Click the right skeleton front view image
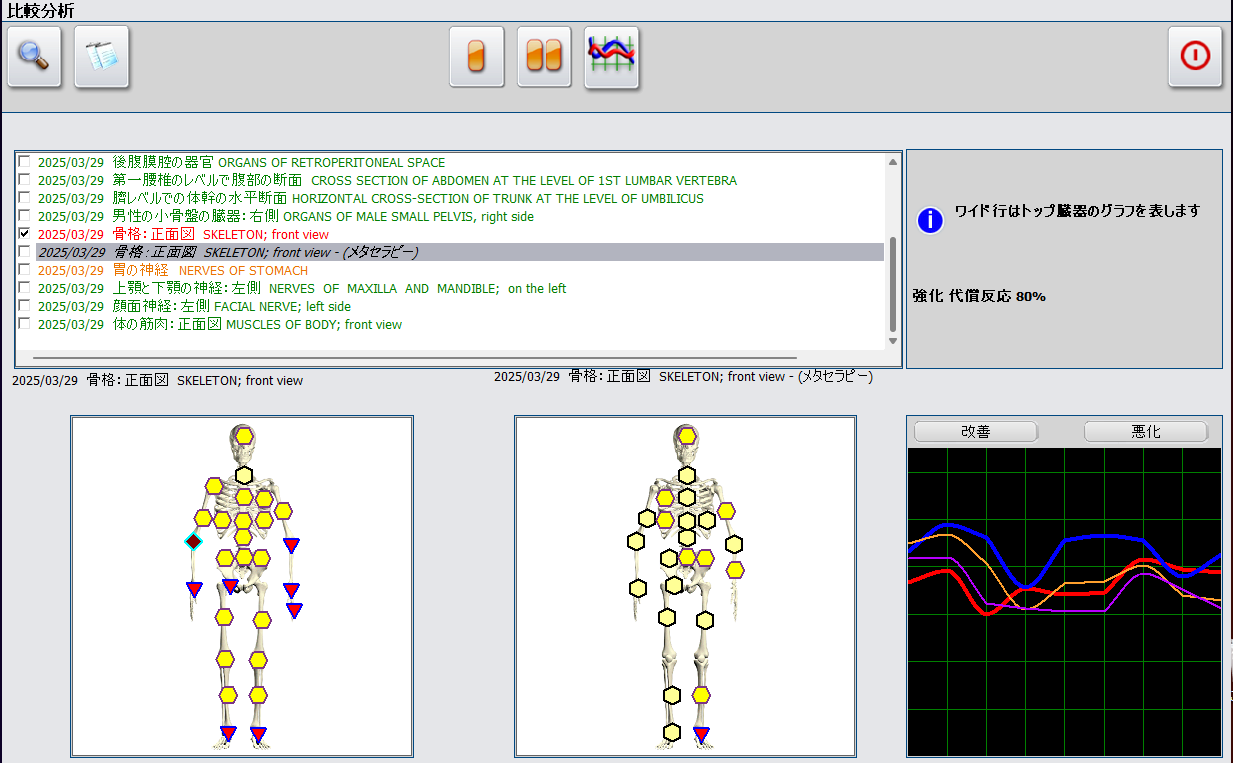The height and width of the screenshot is (763, 1233). tap(685, 586)
